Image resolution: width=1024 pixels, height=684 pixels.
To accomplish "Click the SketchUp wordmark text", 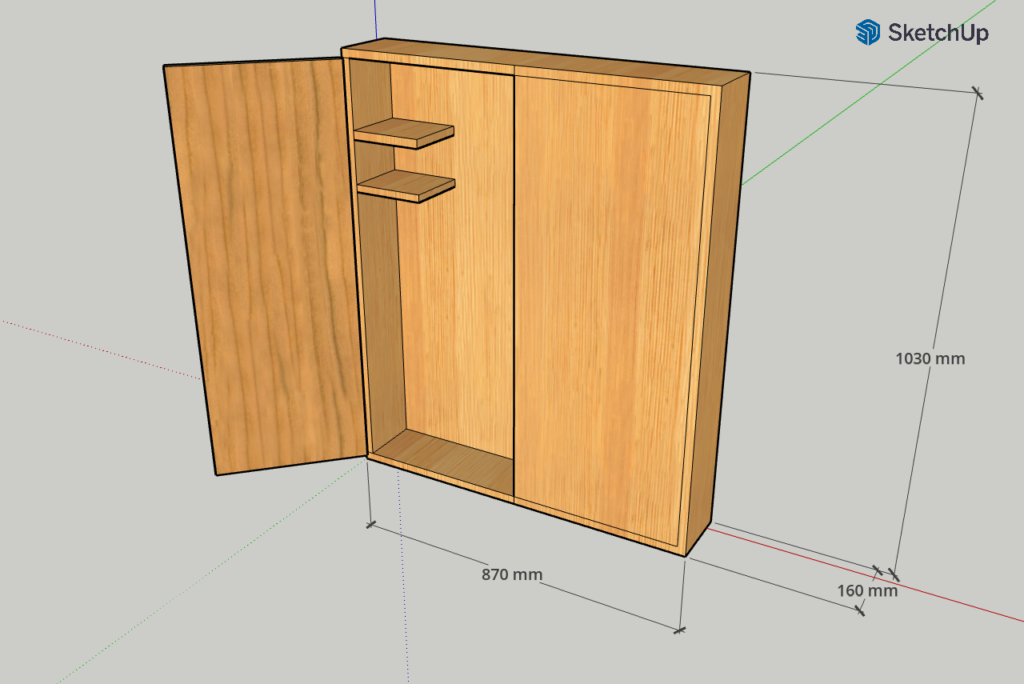I will tap(938, 33).
